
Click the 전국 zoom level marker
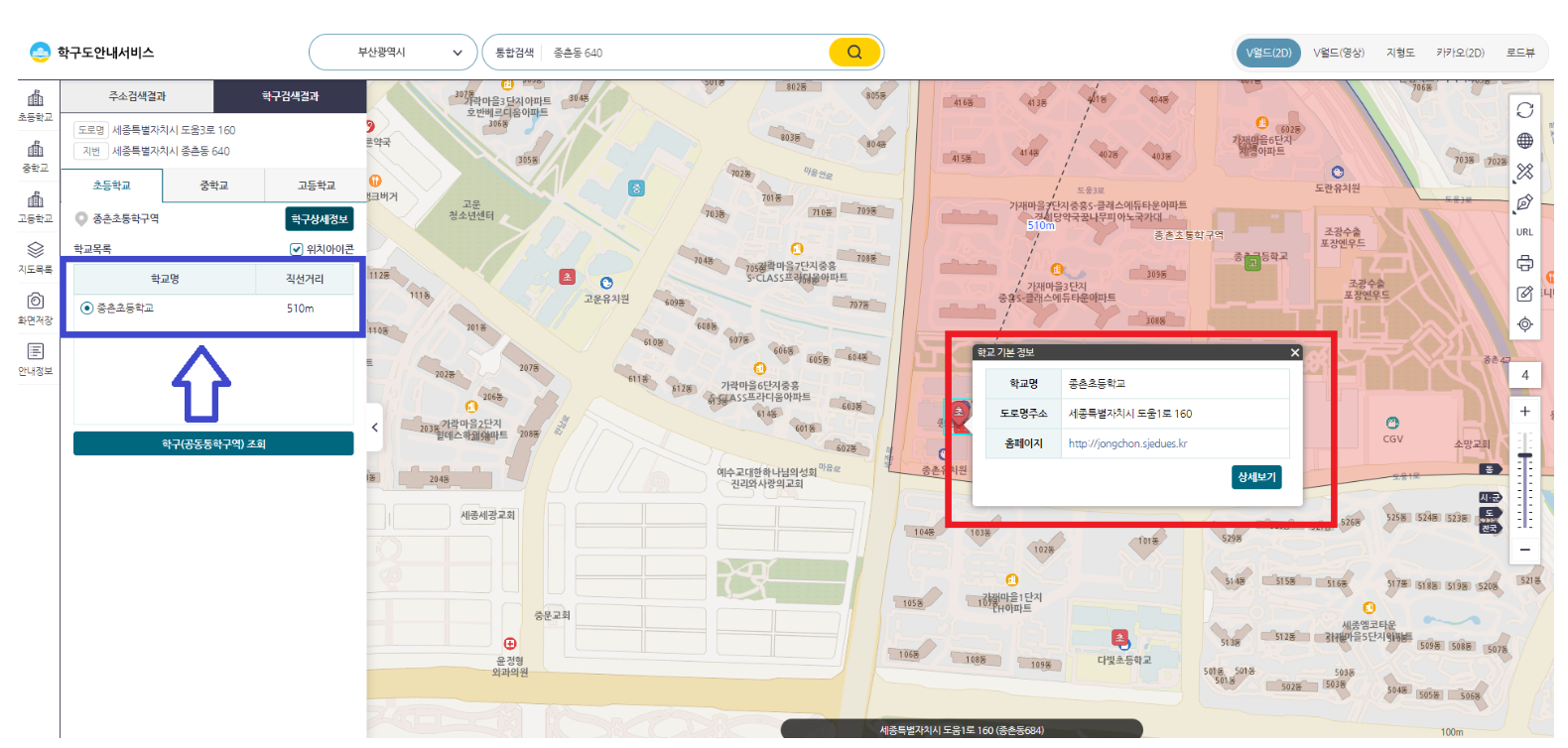click(x=1489, y=528)
